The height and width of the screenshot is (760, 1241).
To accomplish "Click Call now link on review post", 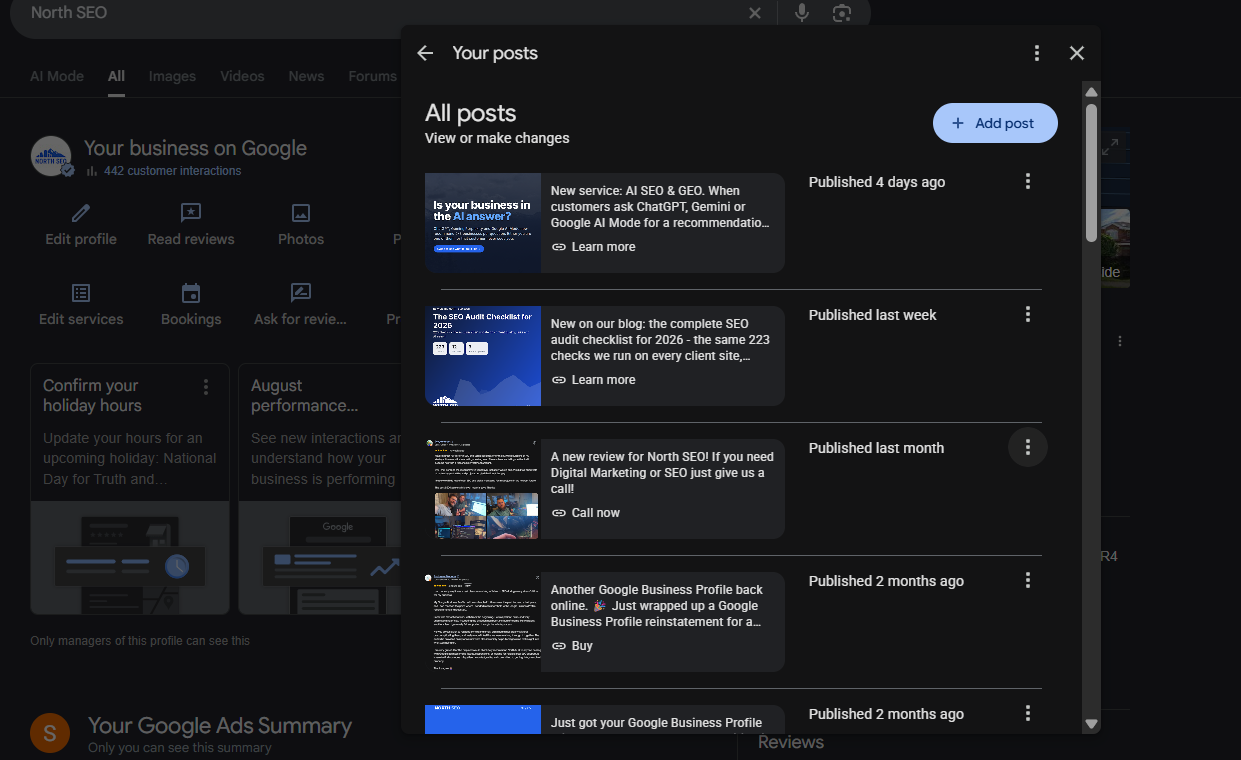I will tap(586, 513).
